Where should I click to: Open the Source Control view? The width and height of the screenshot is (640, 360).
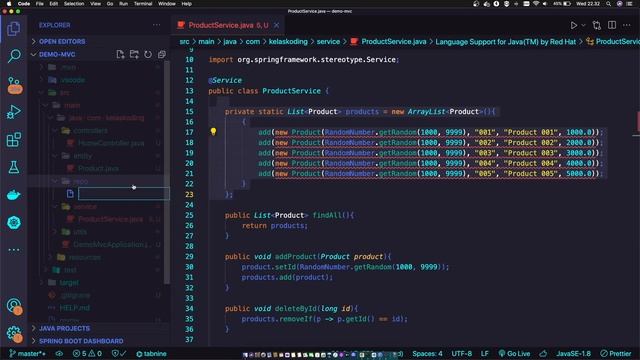tap(14, 85)
